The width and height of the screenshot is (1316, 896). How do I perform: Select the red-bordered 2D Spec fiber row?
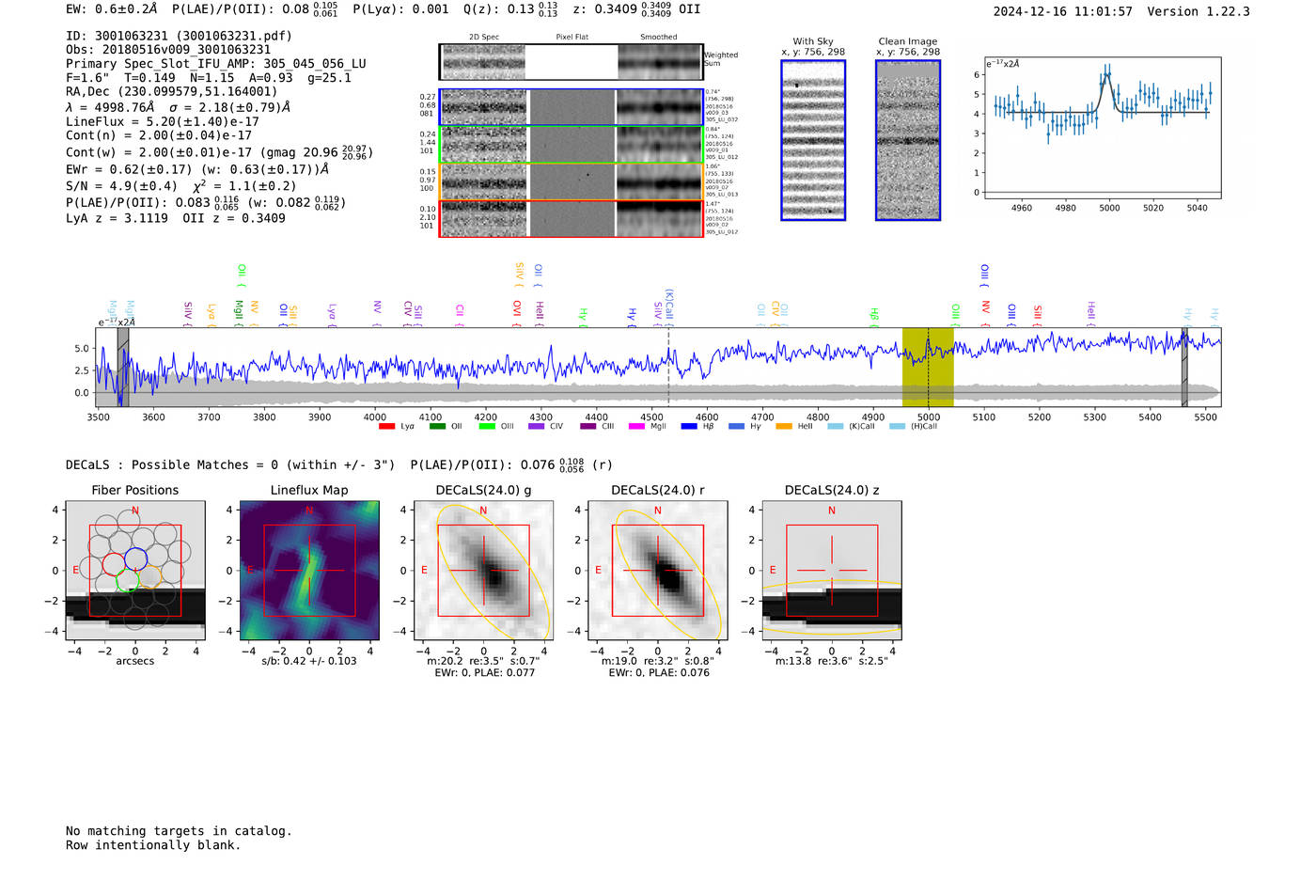[572, 219]
